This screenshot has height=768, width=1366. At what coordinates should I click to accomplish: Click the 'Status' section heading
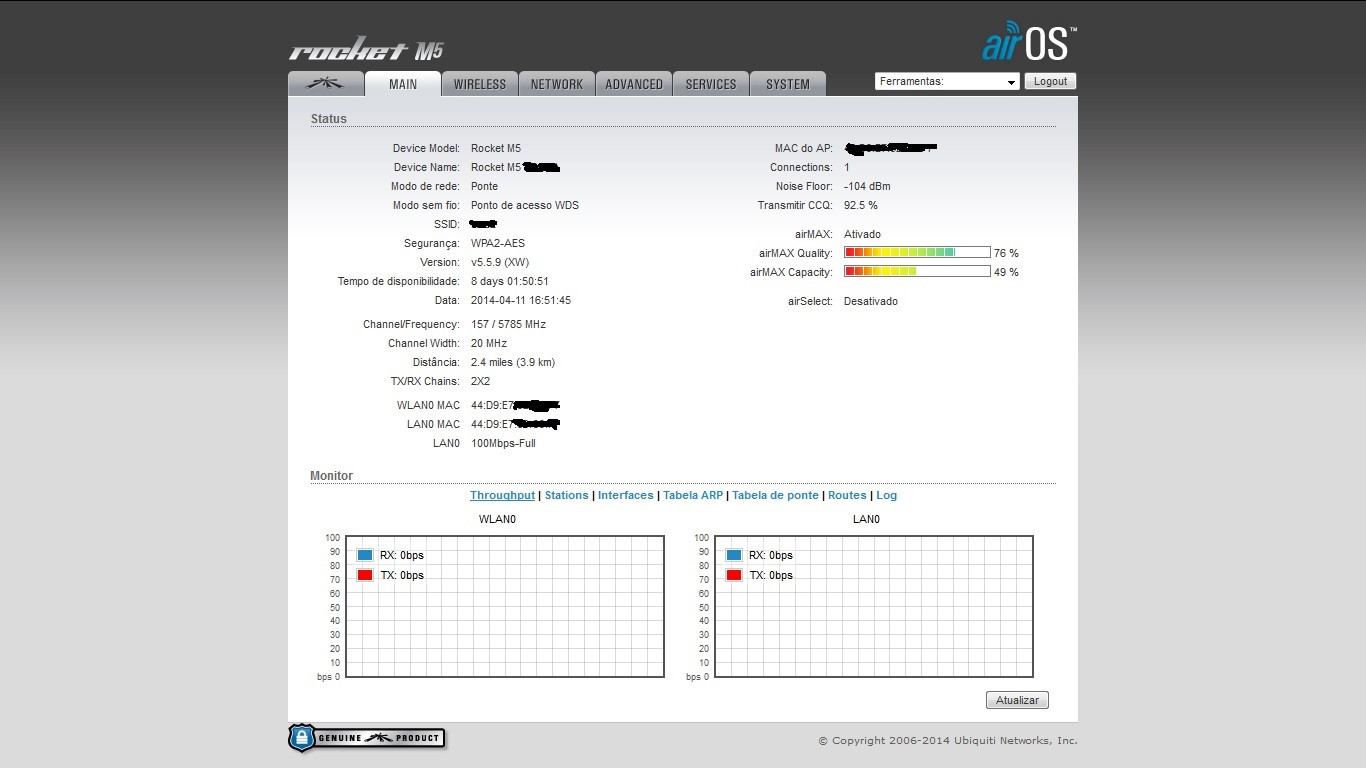click(x=329, y=119)
